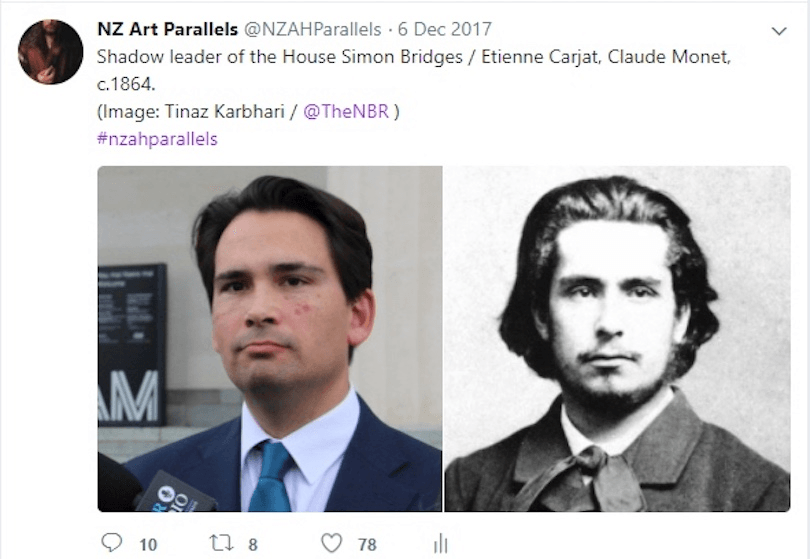The height and width of the screenshot is (559, 810).
Task: Open tweet analytics bar chart icon
Action: [x=441, y=544]
